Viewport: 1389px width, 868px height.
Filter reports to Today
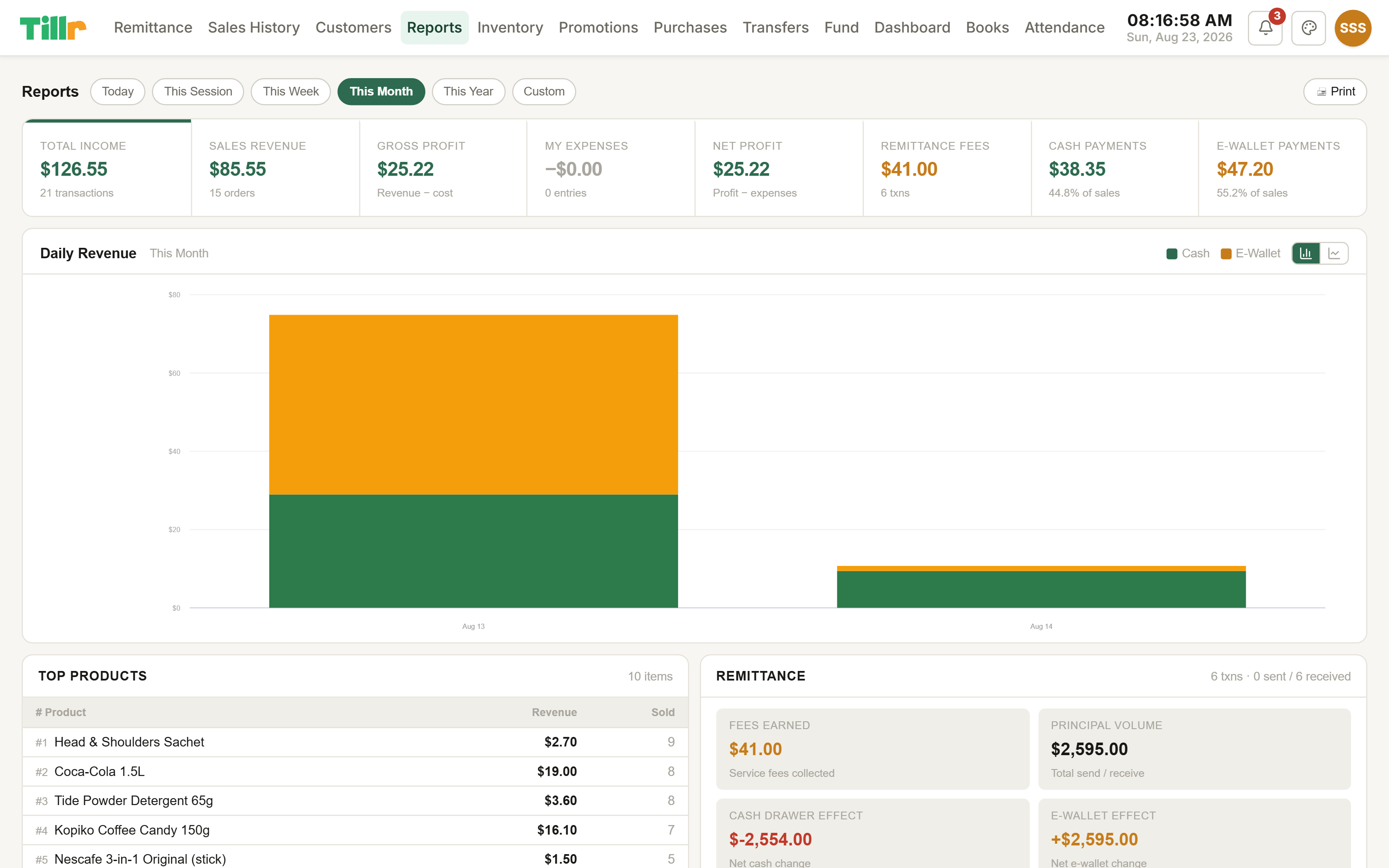pos(118,91)
